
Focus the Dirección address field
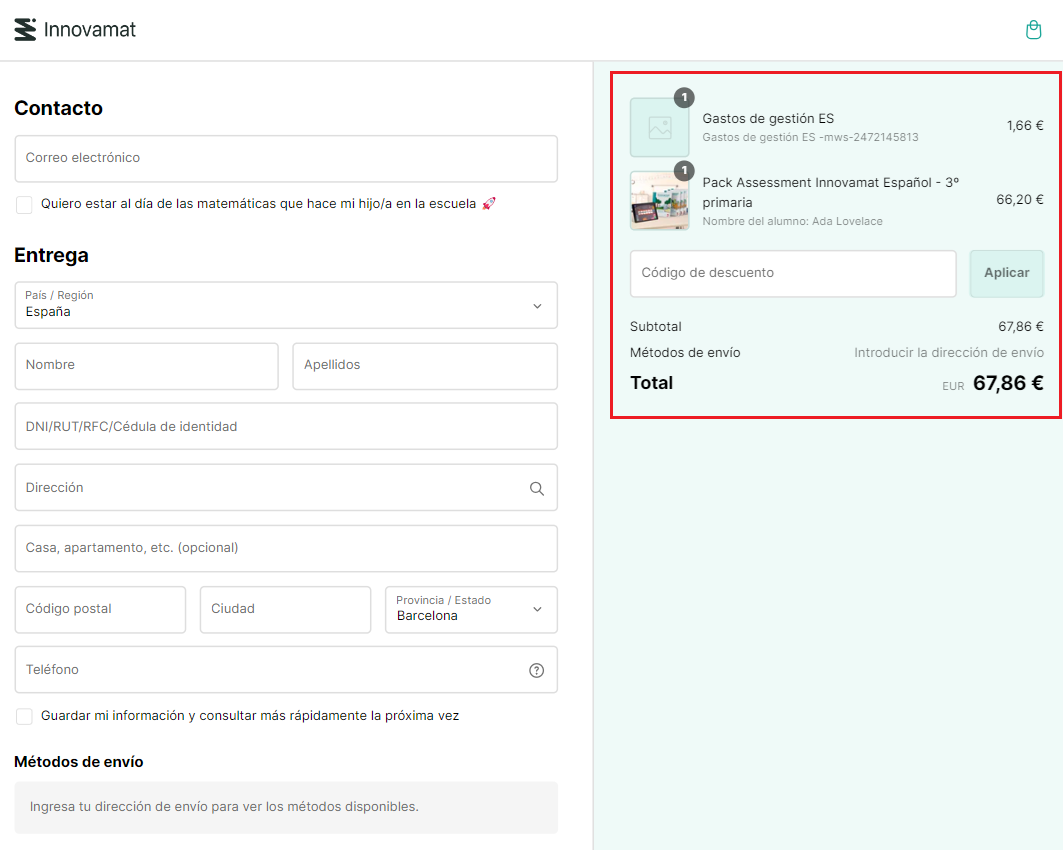tap(286, 487)
